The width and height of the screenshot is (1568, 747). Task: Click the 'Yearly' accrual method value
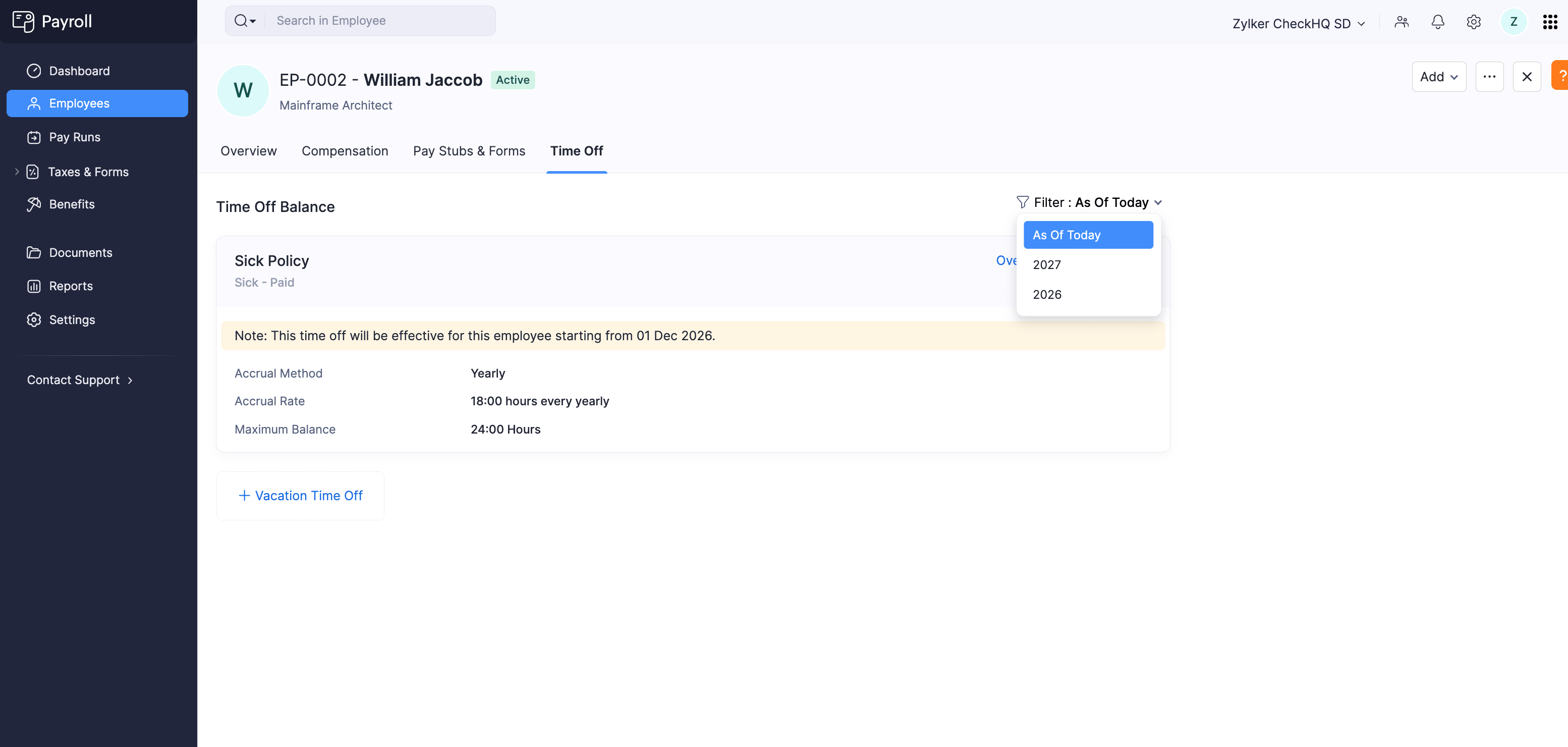487,373
